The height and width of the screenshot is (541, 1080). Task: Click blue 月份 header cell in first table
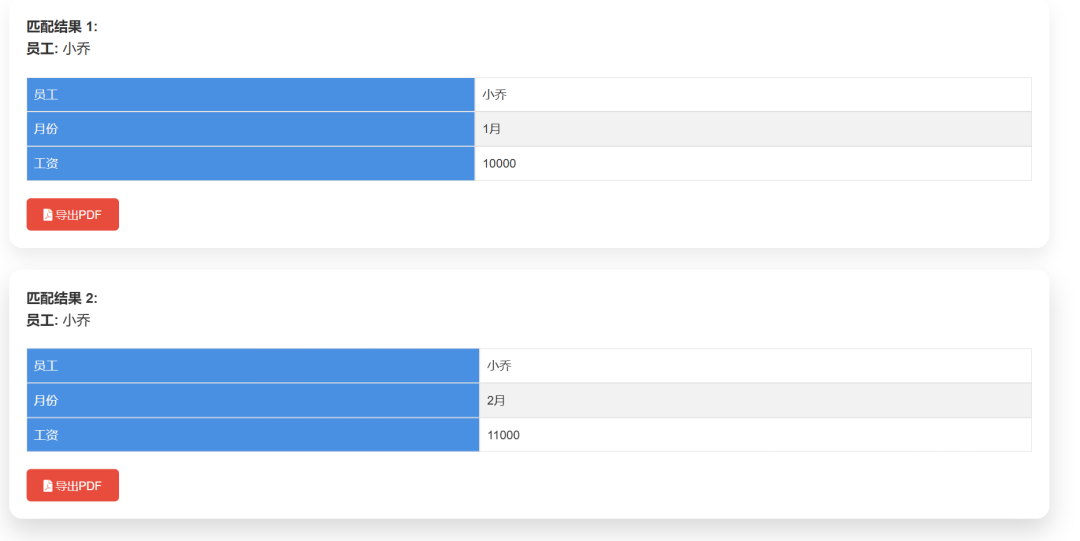pyautogui.click(x=250, y=129)
